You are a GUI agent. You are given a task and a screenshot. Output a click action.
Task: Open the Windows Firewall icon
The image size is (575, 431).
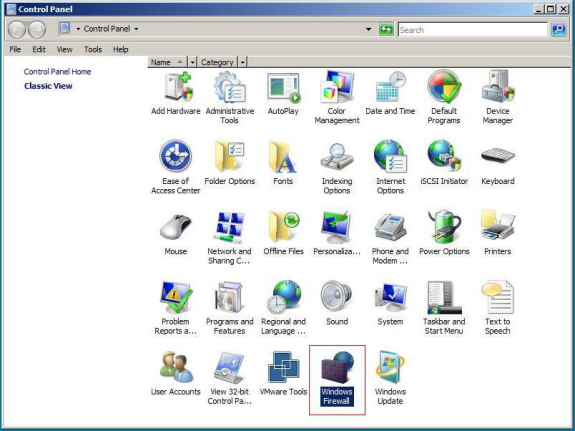[337, 379]
